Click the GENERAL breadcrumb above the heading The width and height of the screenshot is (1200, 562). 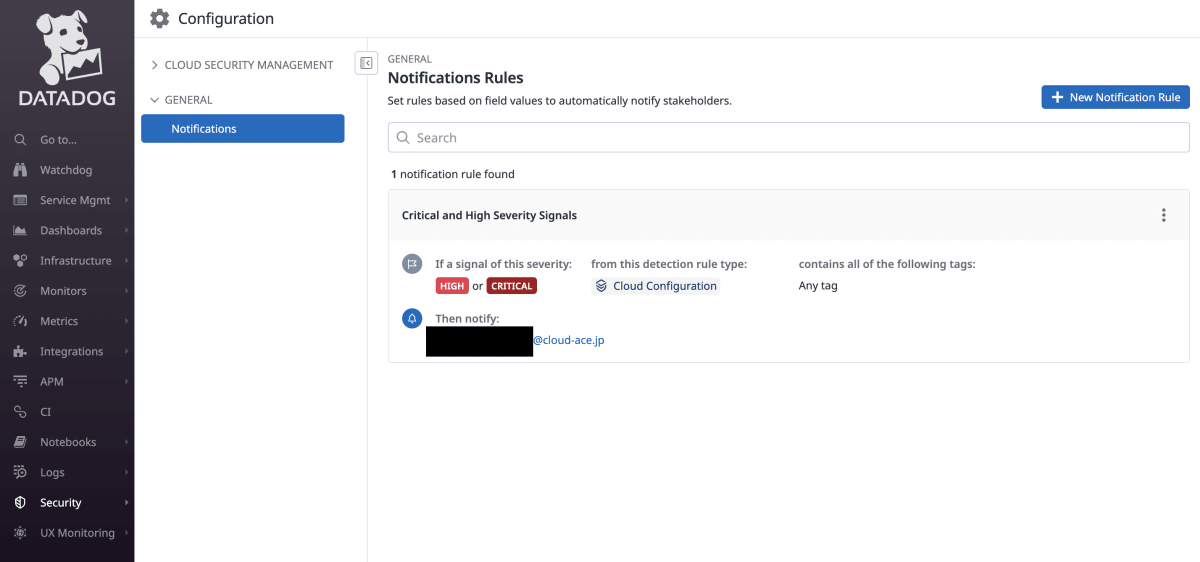click(410, 59)
